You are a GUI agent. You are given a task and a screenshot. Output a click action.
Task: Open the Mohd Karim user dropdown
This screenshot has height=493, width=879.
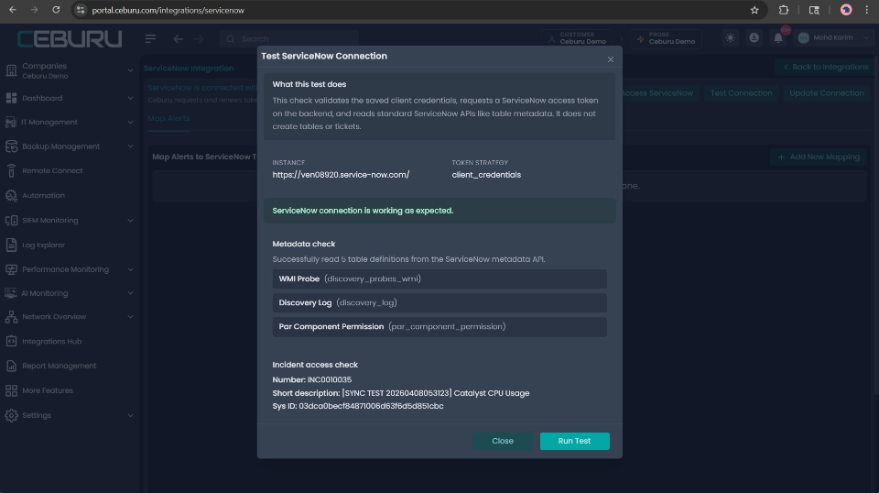pos(834,38)
